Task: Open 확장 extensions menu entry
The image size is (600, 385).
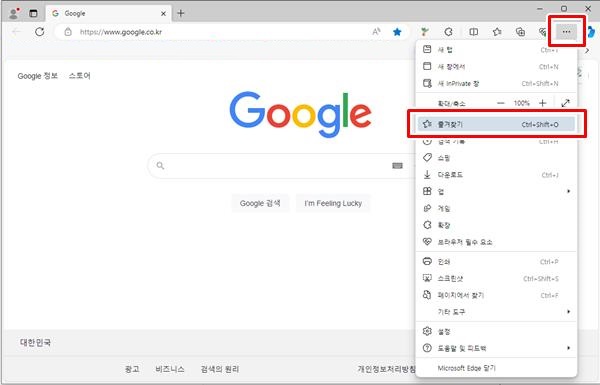Action: 496,225
